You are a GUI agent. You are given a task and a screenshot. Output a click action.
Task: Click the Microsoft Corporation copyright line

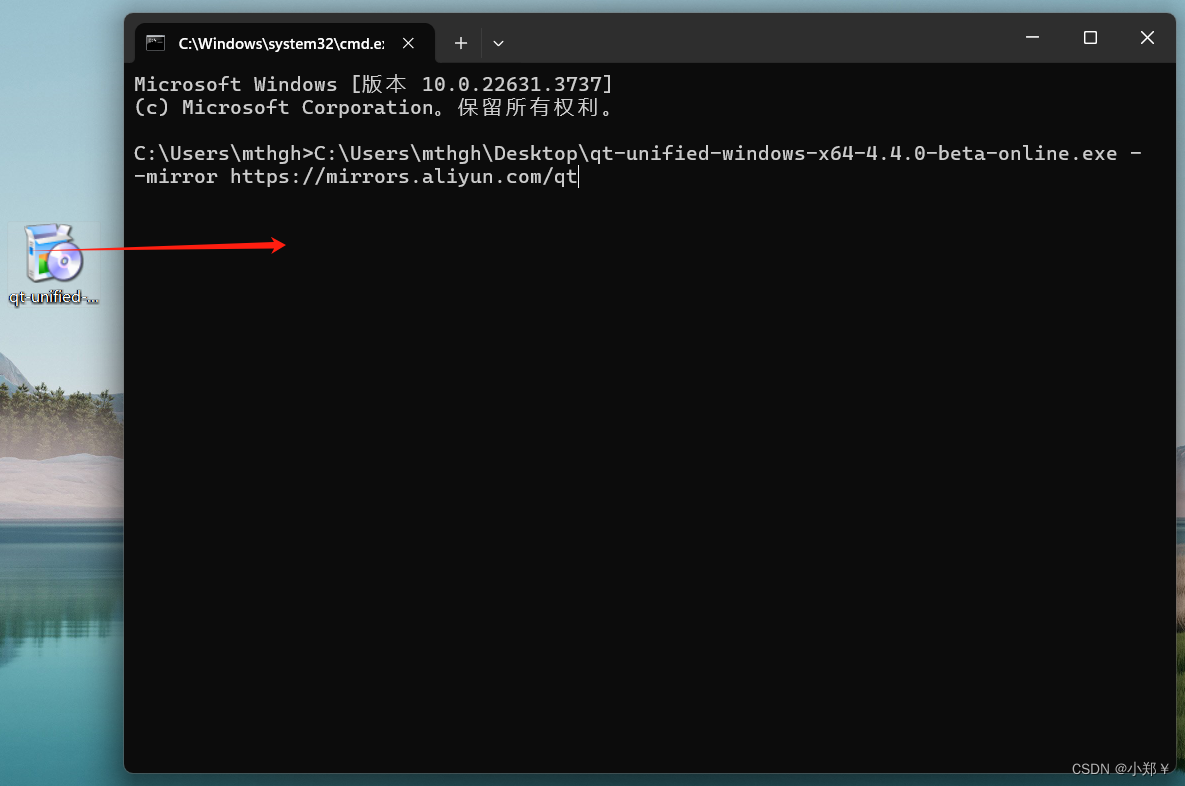[x=373, y=107]
